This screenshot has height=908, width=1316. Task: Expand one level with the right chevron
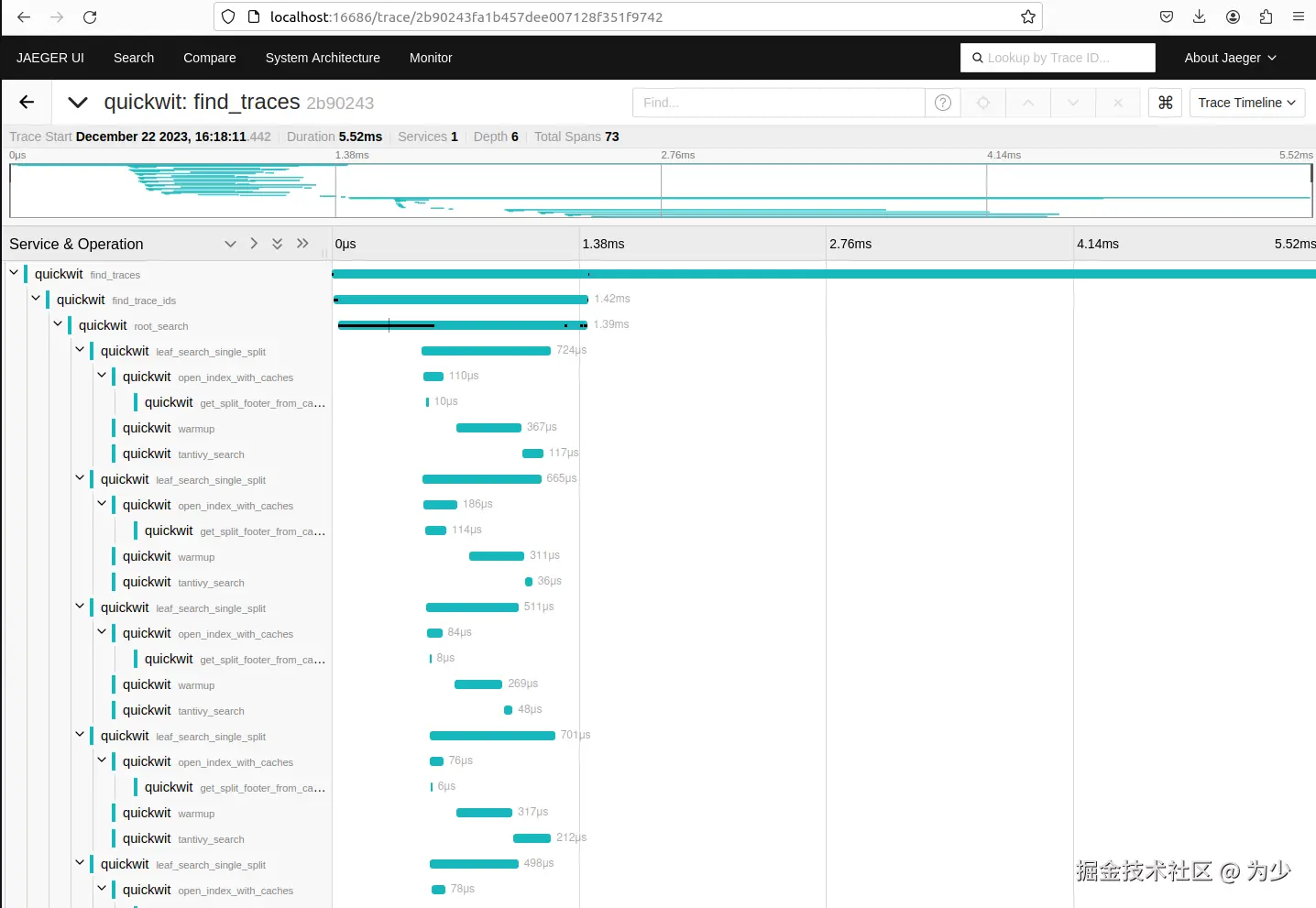(254, 244)
